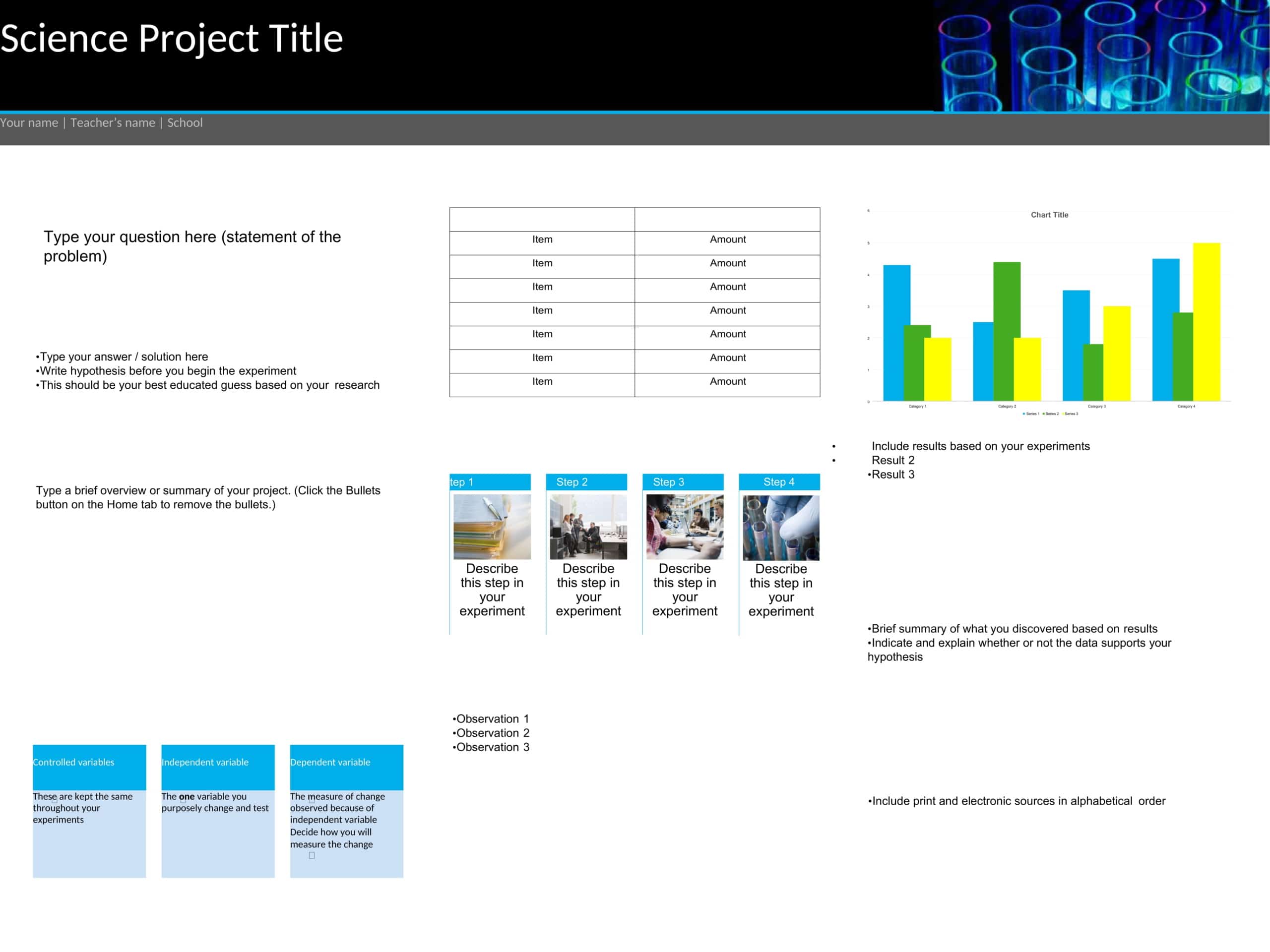Click the Science Project Title heading
Image resolution: width=1270 pixels, height=952 pixels.
pos(172,39)
